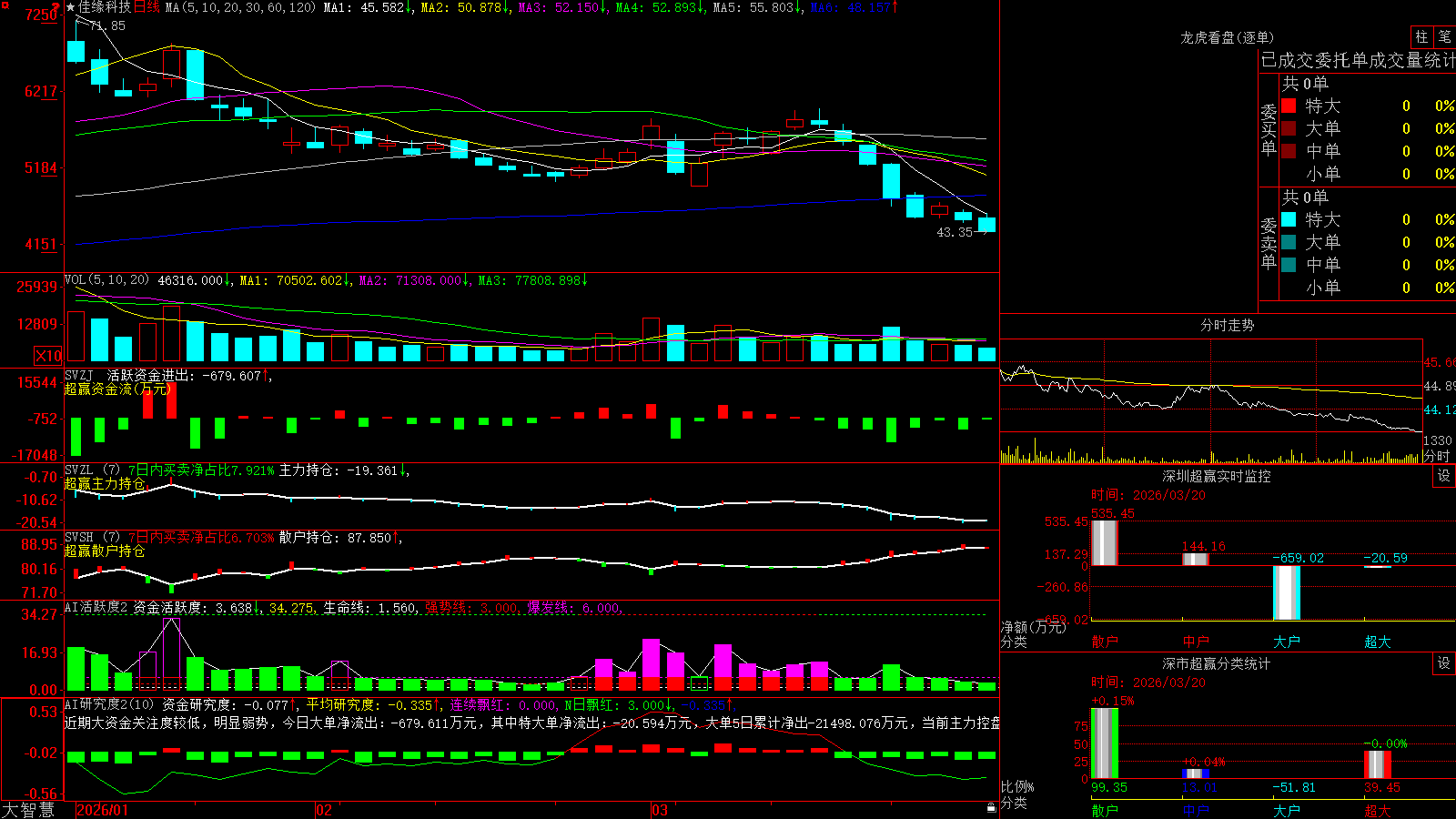Click dark red 中单 swatch in buy orders

[1289, 151]
